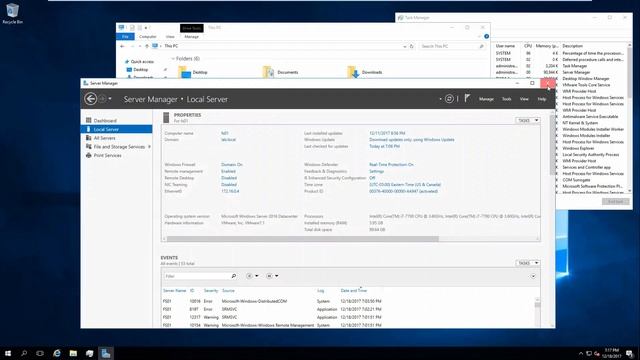The image size is (640, 360).
Task: Sort events by Log column
Action: pyautogui.click(x=320, y=291)
